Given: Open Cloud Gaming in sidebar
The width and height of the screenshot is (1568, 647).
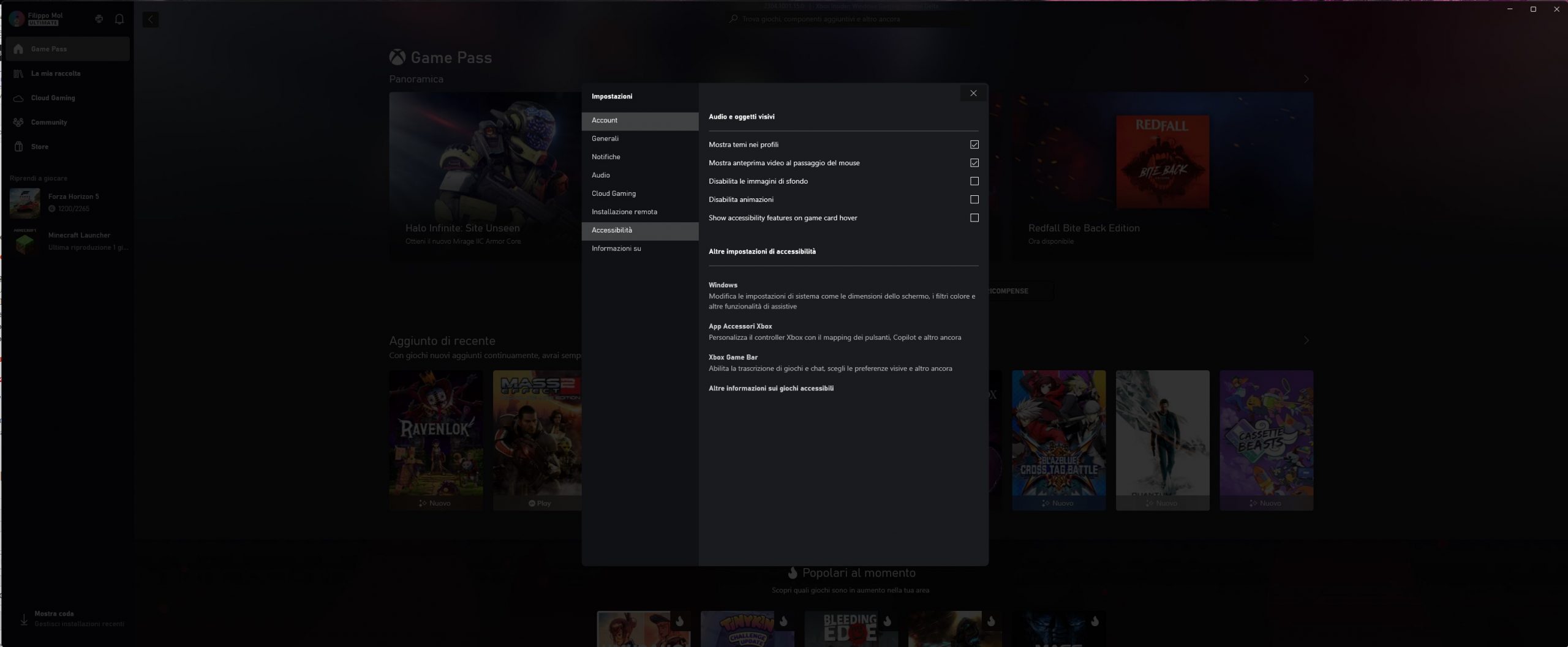Looking at the screenshot, I should 69,98.
